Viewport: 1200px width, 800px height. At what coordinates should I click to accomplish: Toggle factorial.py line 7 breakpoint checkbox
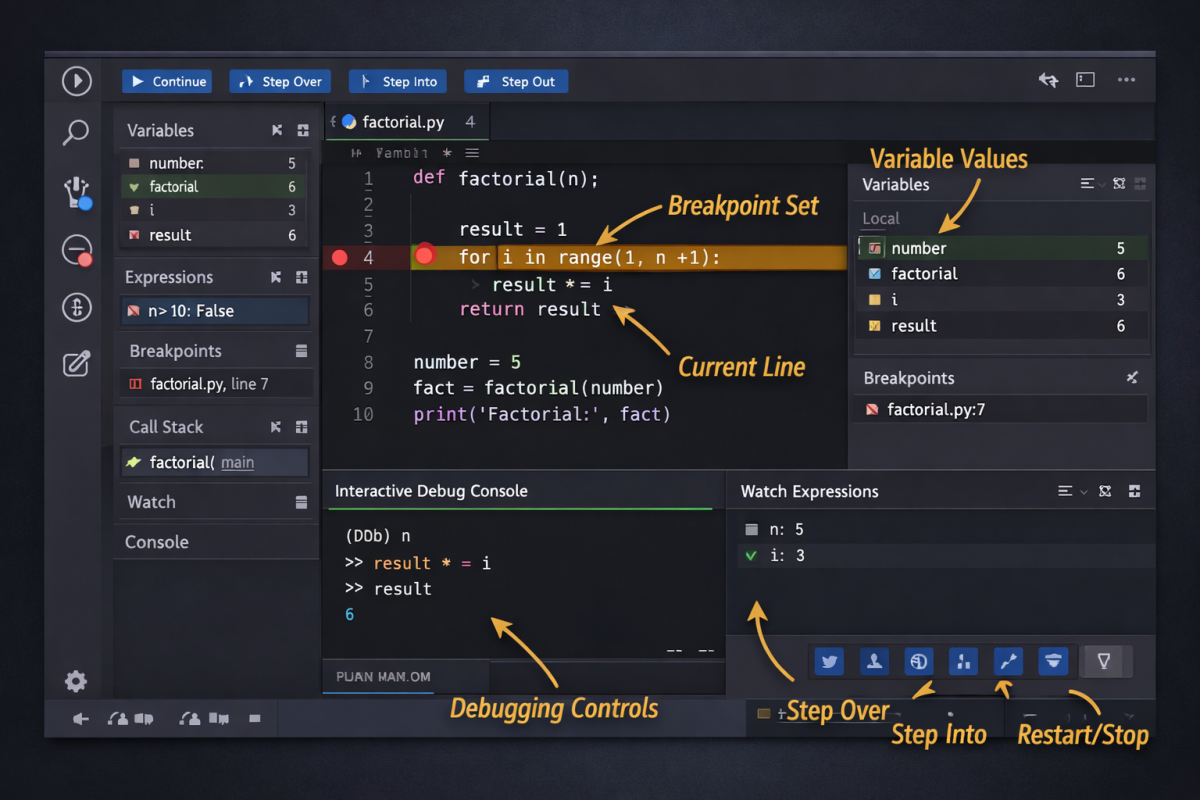(136, 384)
